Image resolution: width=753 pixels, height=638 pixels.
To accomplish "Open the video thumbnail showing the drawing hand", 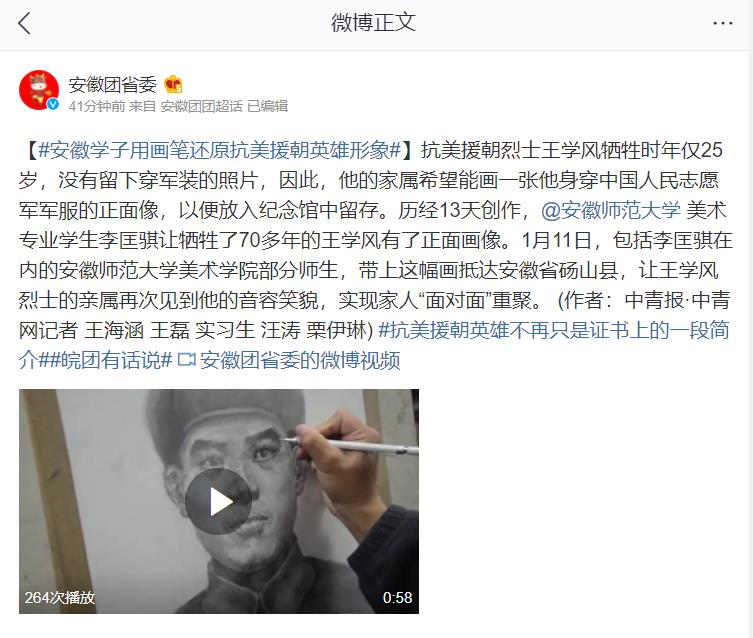I will (x=219, y=501).
